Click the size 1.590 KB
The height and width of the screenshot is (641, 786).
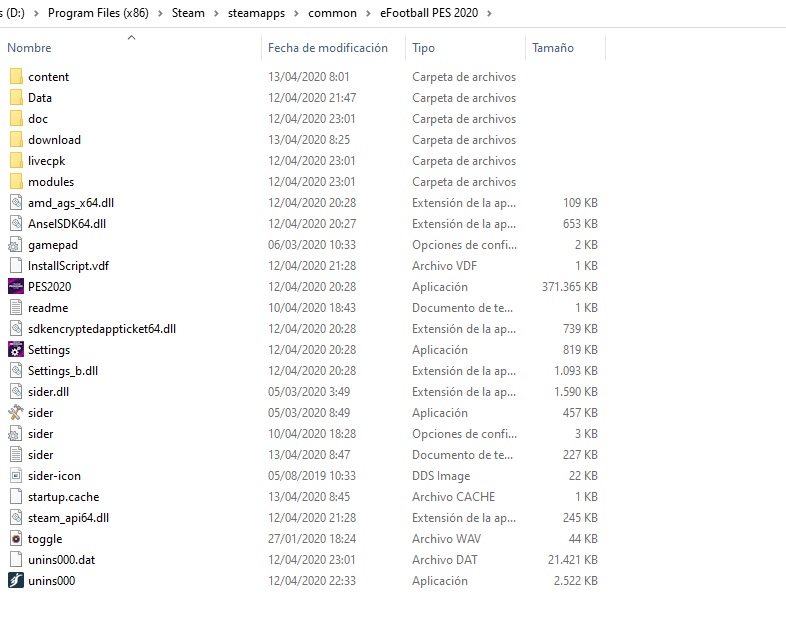point(576,392)
